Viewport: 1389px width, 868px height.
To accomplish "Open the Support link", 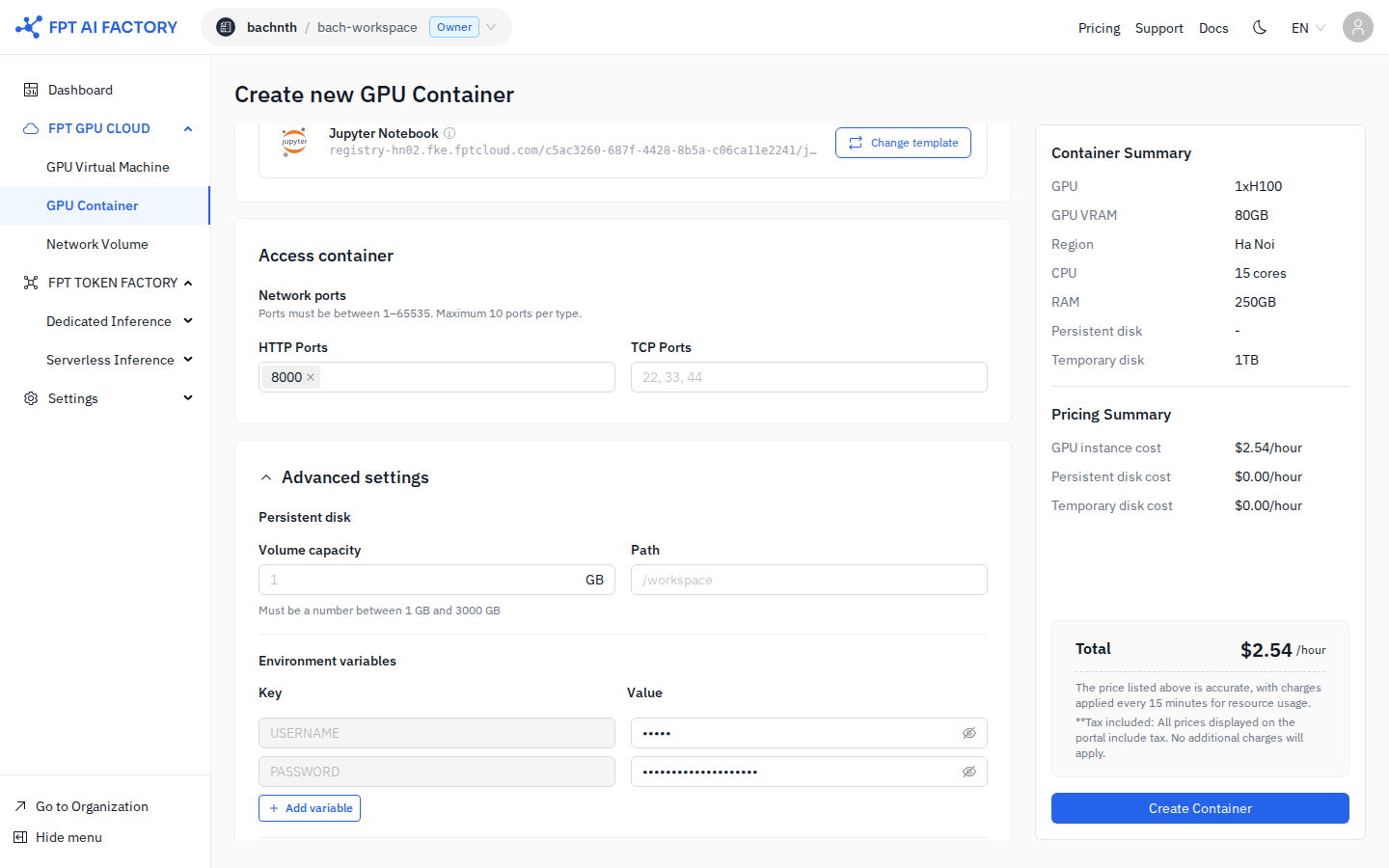I will tap(1159, 28).
